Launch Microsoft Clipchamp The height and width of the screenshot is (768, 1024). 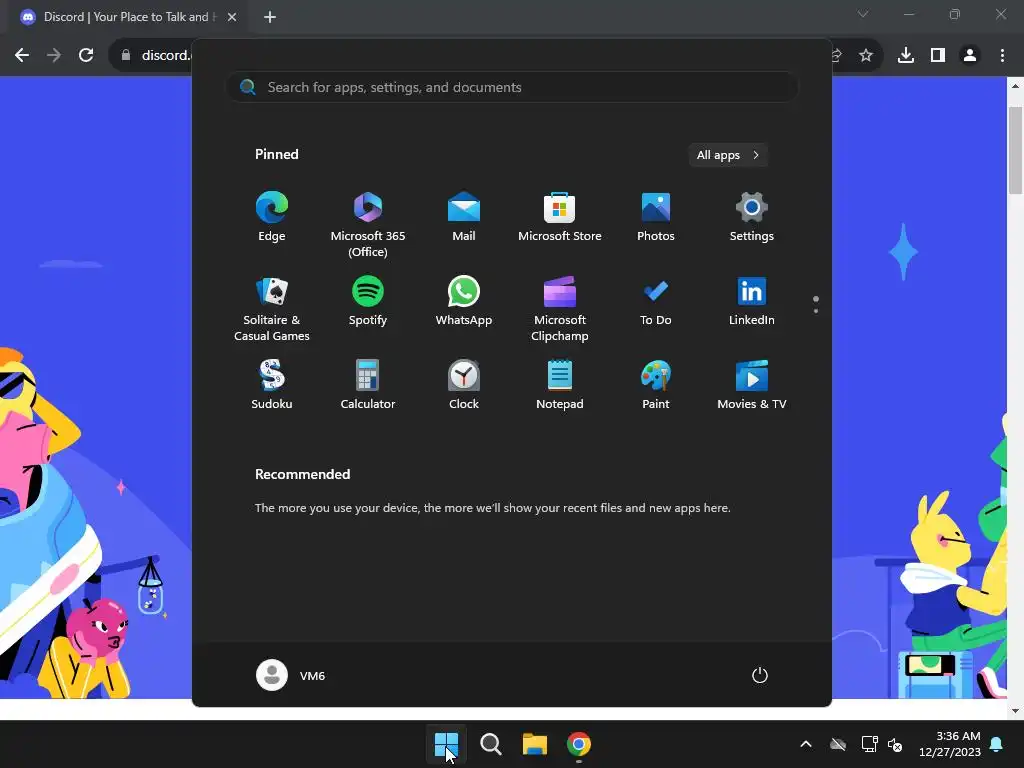click(x=560, y=309)
